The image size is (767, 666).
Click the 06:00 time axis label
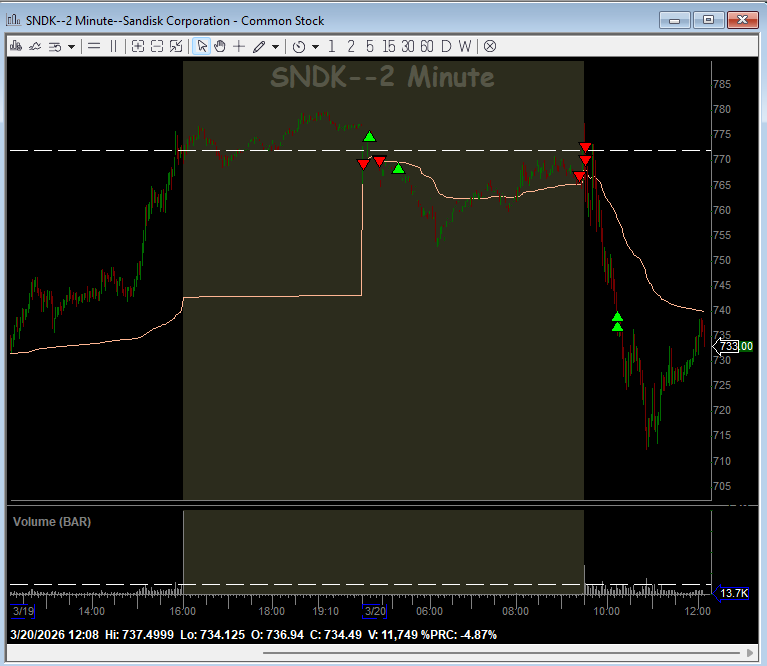pos(429,611)
